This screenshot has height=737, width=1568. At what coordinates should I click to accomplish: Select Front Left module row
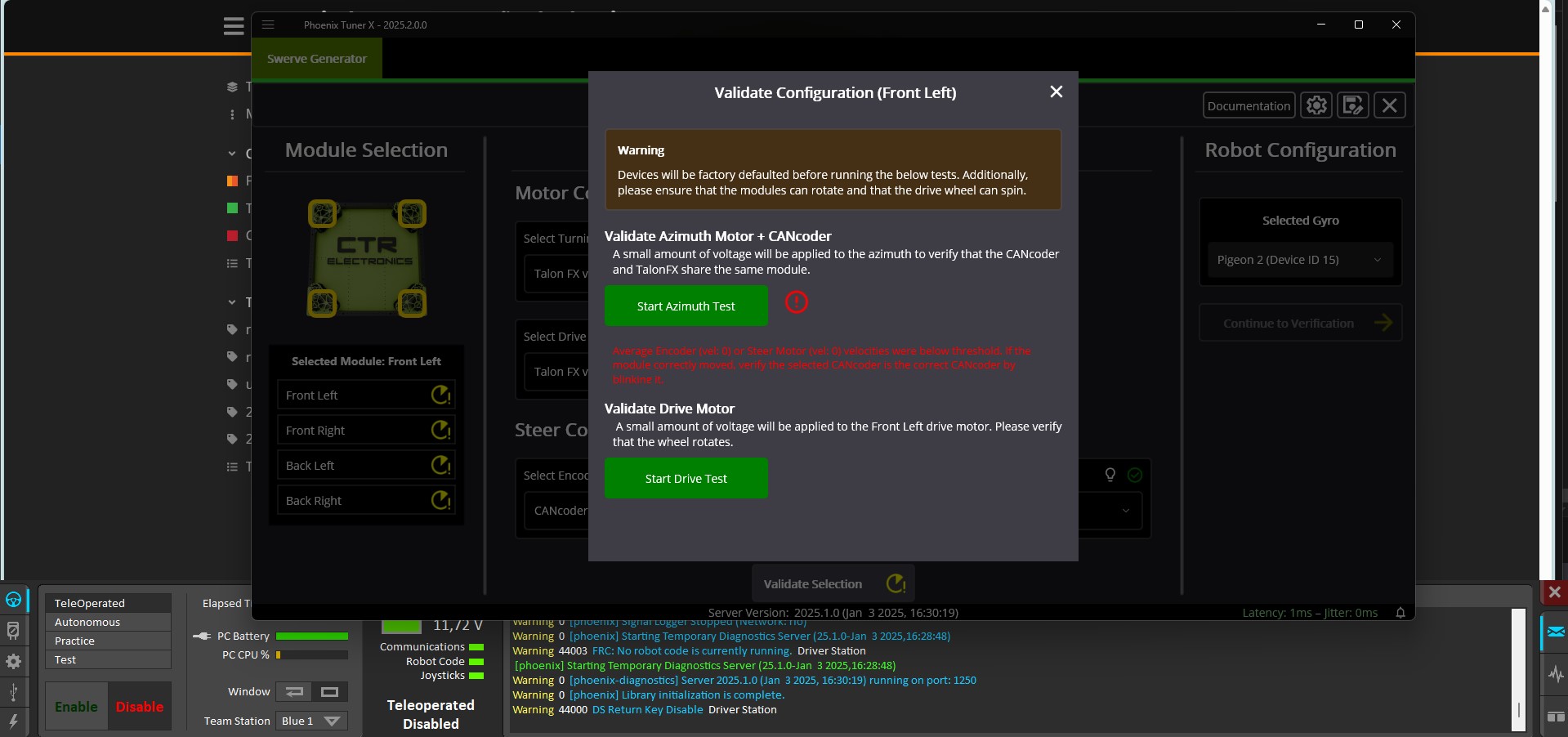click(366, 395)
